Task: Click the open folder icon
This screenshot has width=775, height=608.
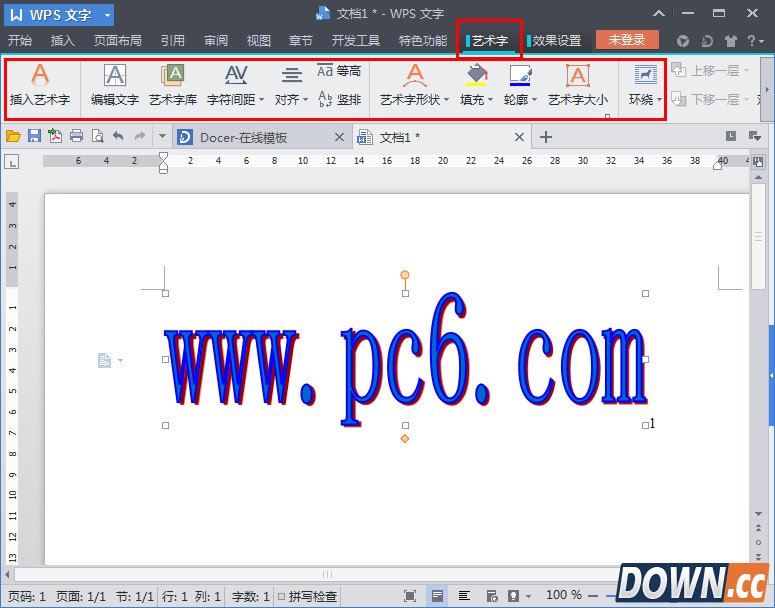Action: (13, 136)
